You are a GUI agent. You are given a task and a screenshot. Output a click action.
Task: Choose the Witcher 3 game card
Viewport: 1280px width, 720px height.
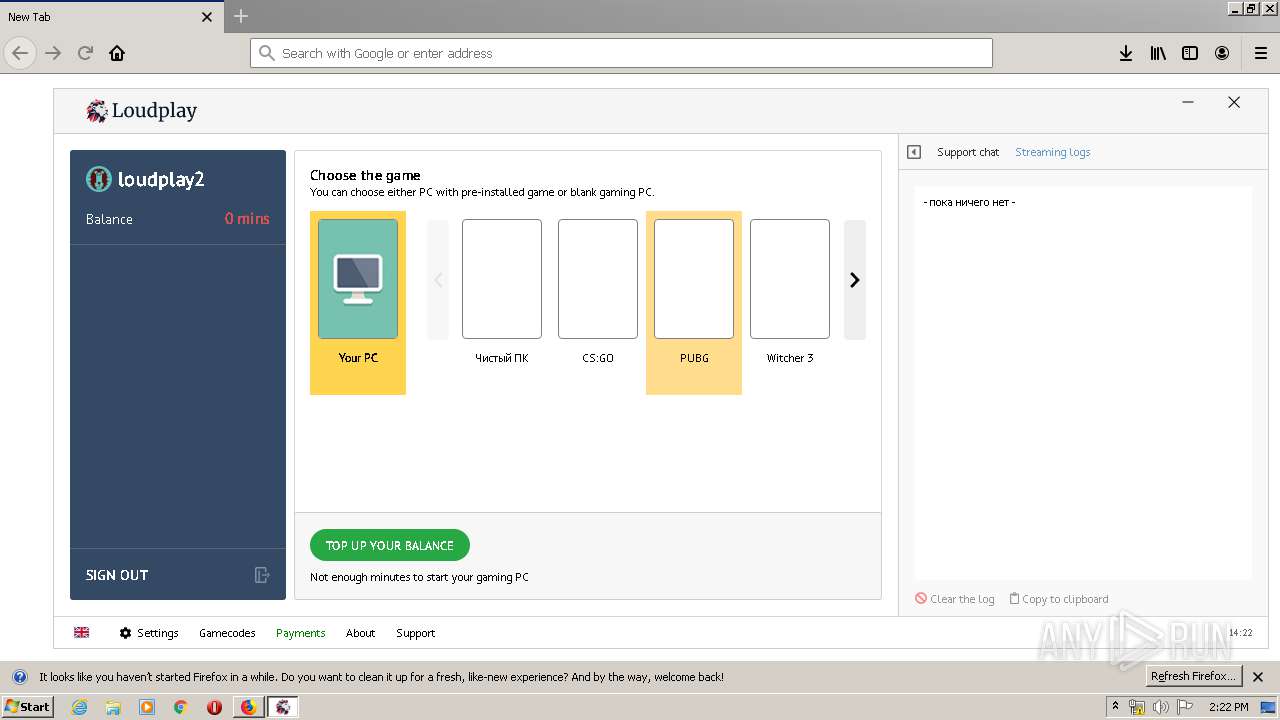click(x=790, y=279)
